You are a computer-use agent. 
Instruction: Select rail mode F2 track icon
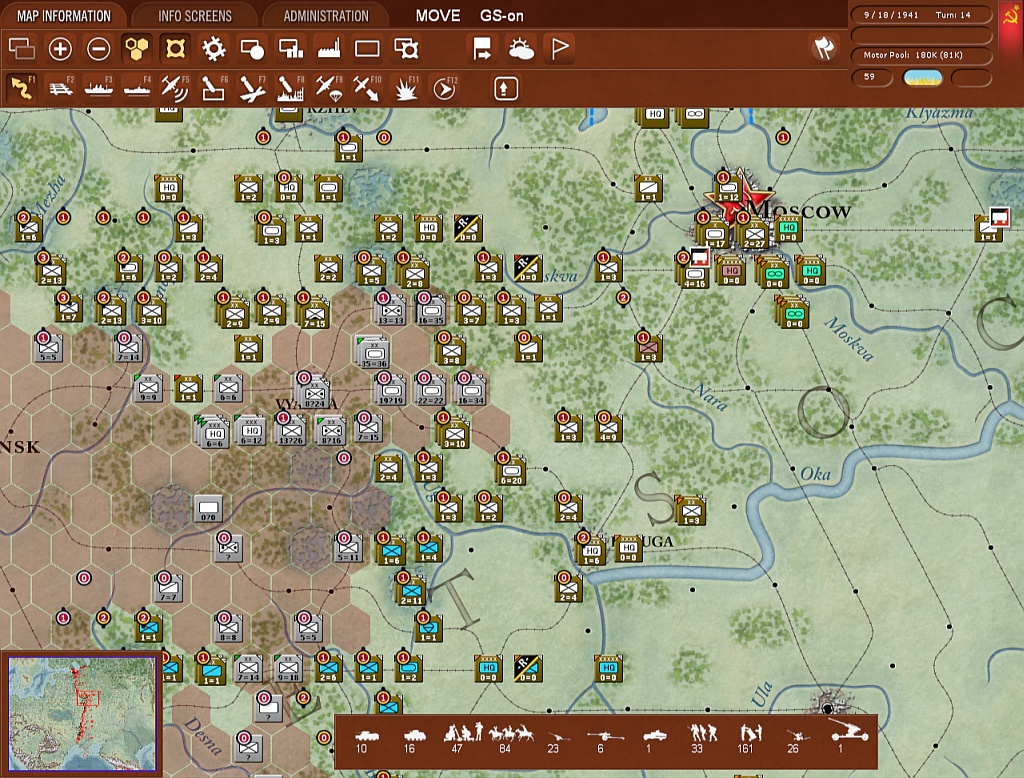click(60, 88)
